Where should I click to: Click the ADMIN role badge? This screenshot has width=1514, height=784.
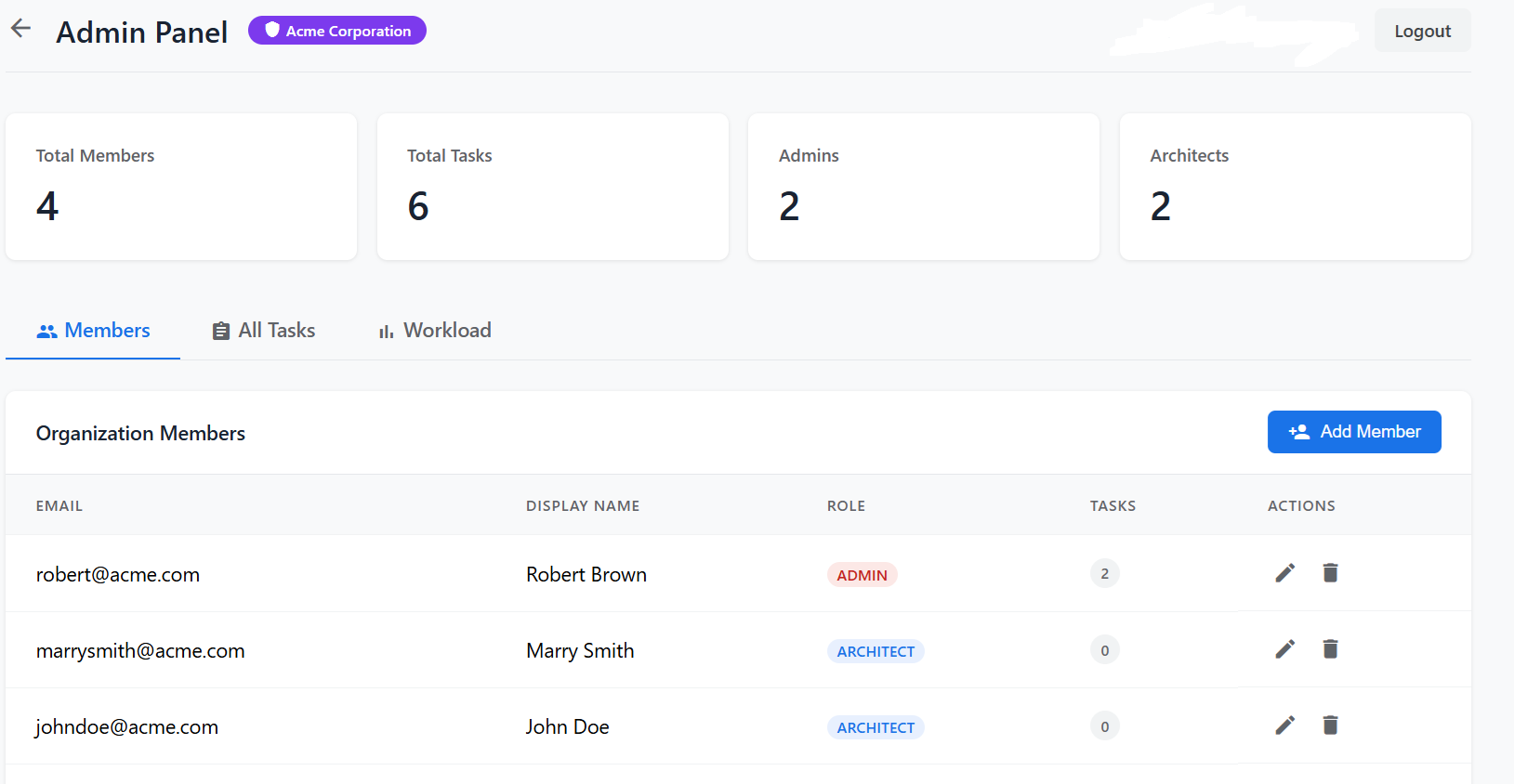pos(862,575)
